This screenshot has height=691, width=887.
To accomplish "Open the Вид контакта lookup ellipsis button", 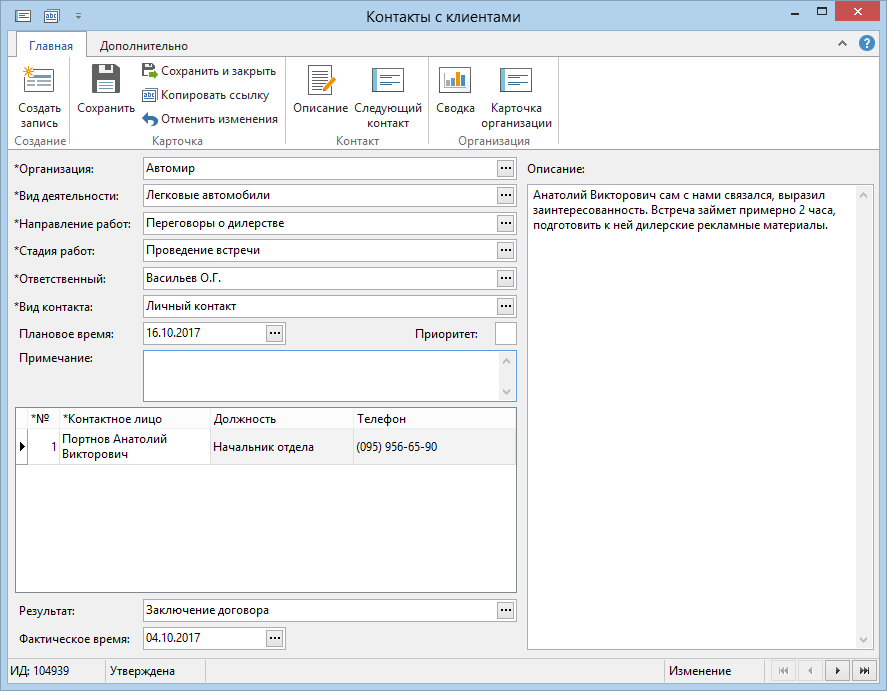I will [x=505, y=306].
